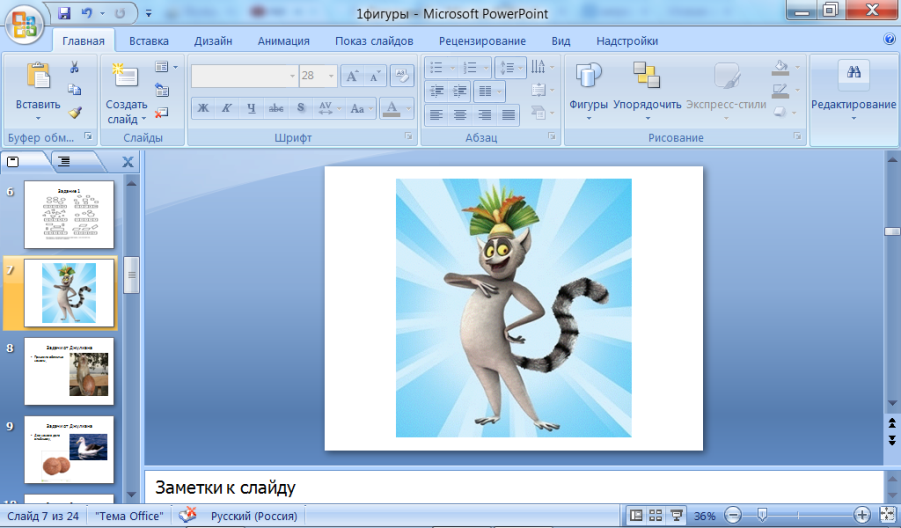Open Рецензирование tab

coord(482,41)
